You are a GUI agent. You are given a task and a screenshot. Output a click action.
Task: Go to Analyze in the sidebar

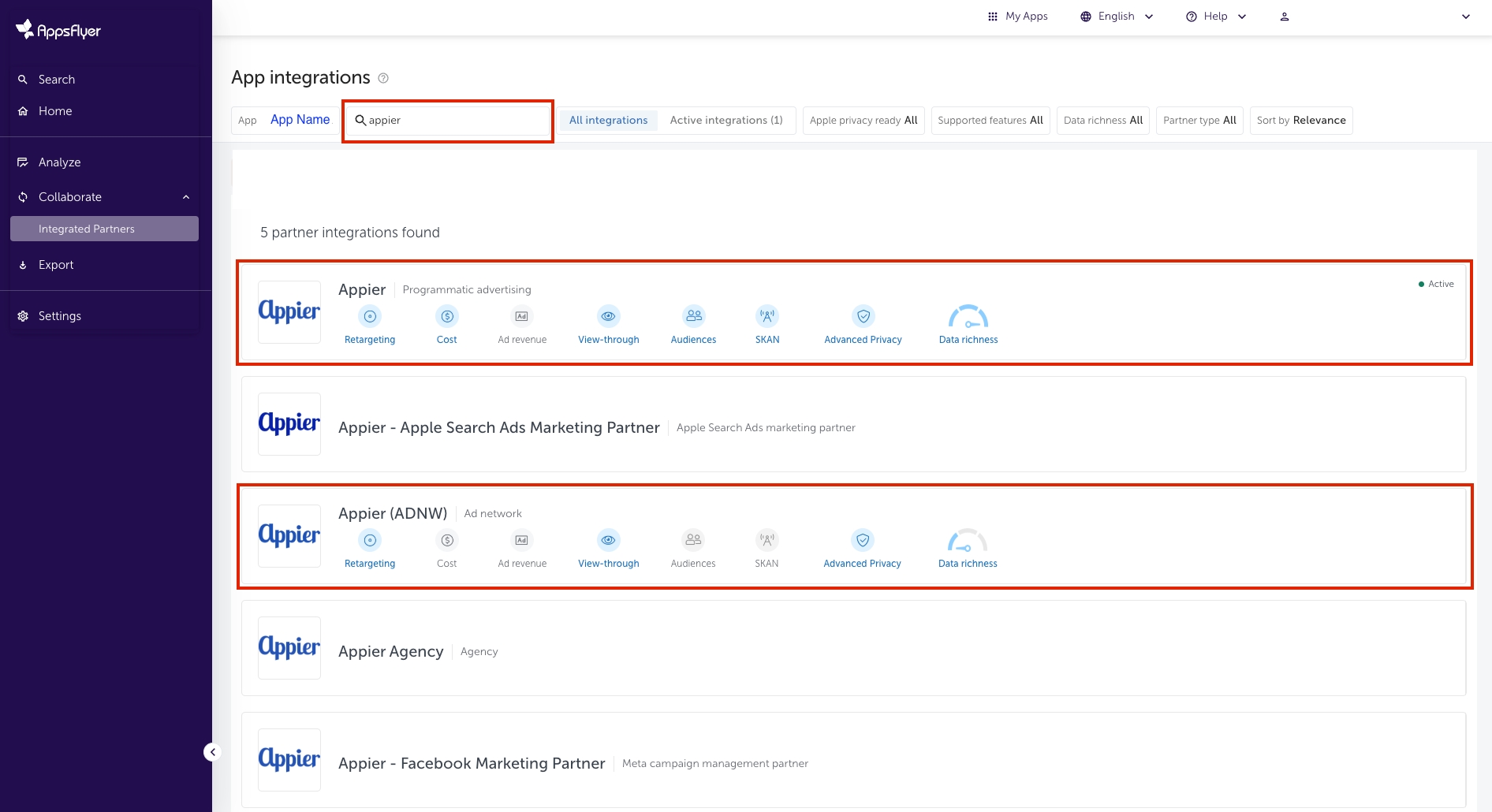pos(60,162)
